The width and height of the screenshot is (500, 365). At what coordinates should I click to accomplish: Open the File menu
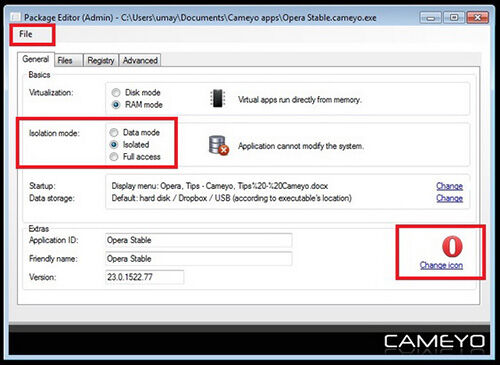click(26, 34)
